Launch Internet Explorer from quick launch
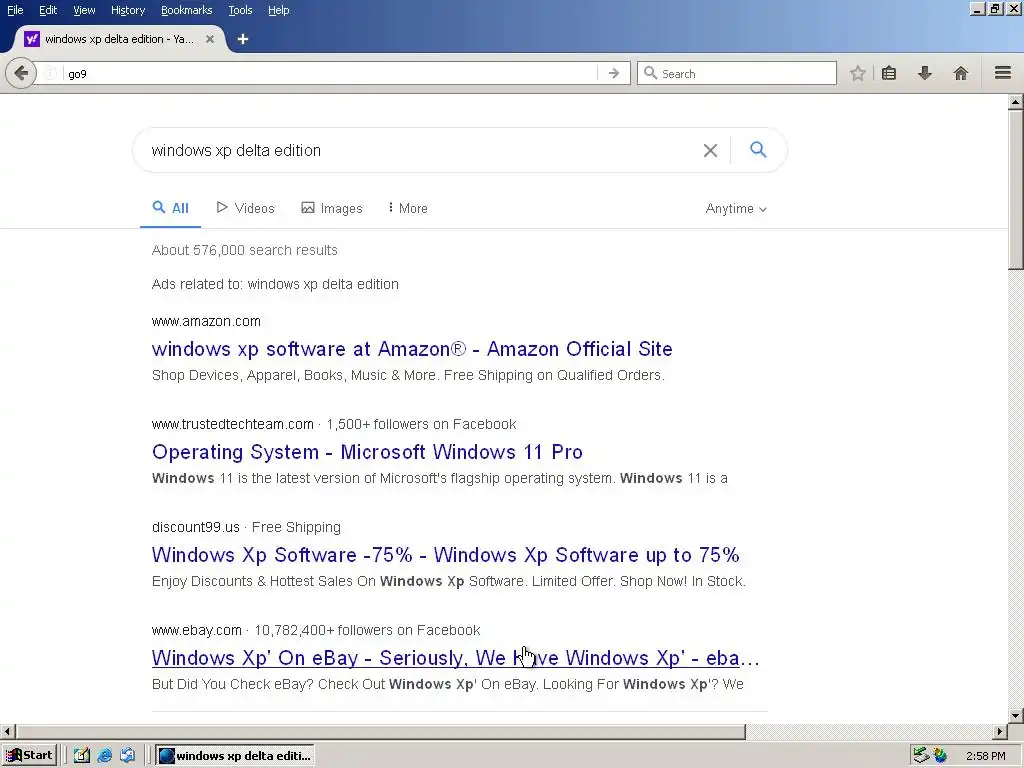 point(104,756)
